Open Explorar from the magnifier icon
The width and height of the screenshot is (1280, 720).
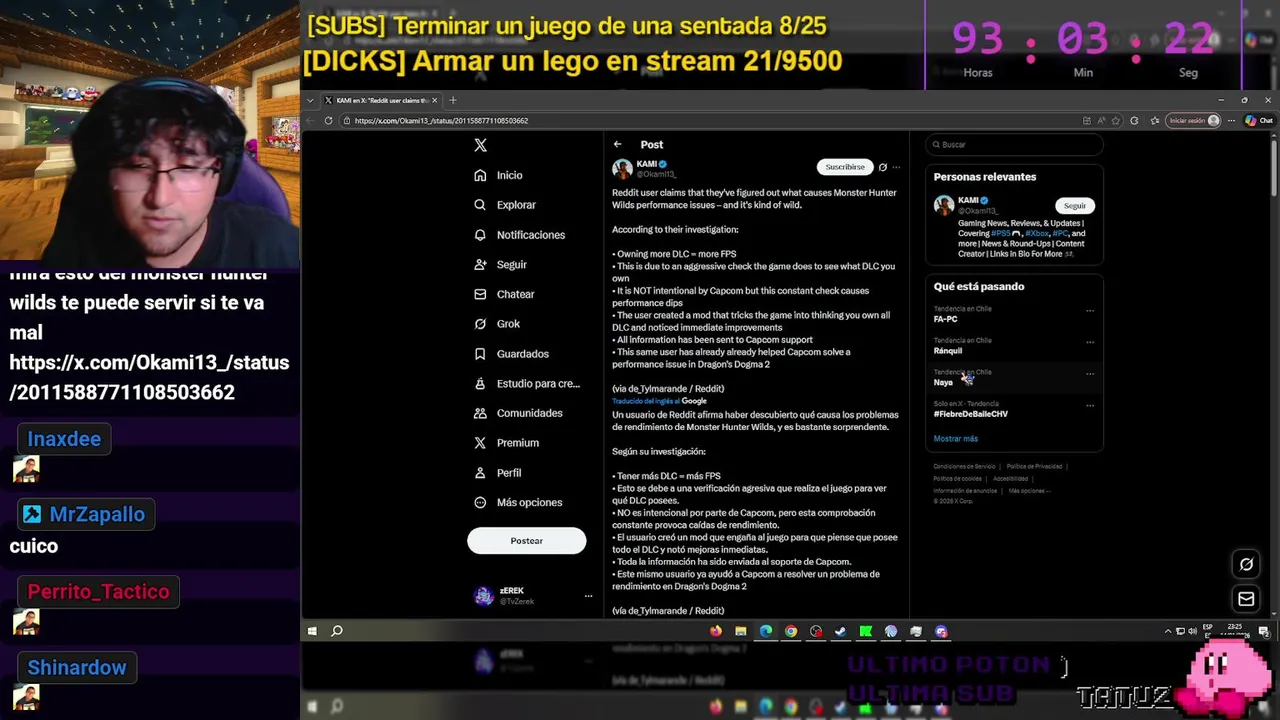[480, 205]
